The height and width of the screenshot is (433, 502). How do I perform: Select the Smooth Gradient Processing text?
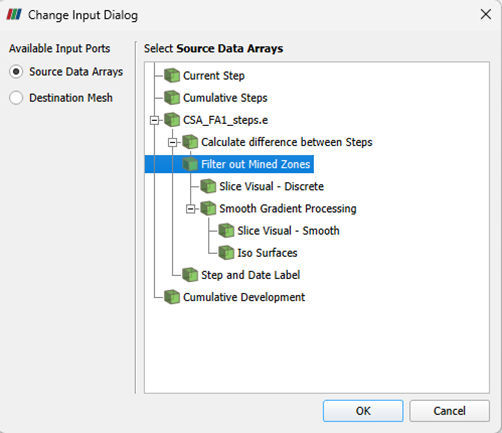coord(288,209)
